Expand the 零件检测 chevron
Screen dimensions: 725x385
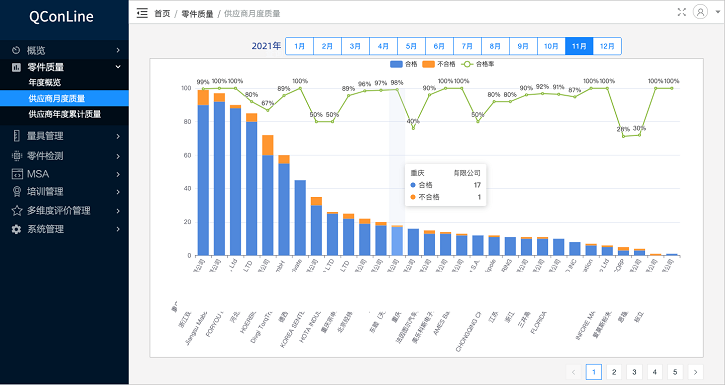118,156
